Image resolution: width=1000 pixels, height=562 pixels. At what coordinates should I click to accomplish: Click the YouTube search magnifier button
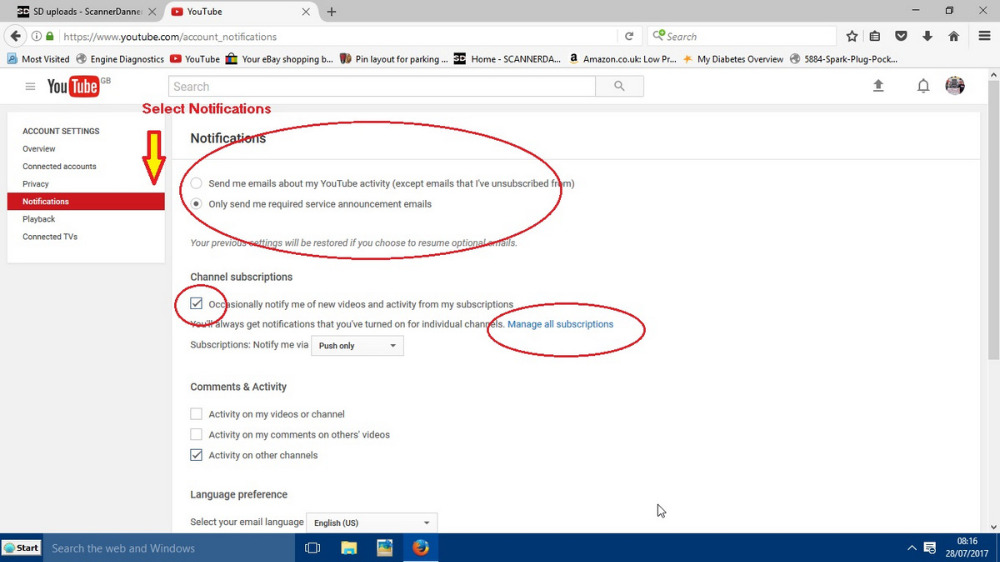pos(619,87)
